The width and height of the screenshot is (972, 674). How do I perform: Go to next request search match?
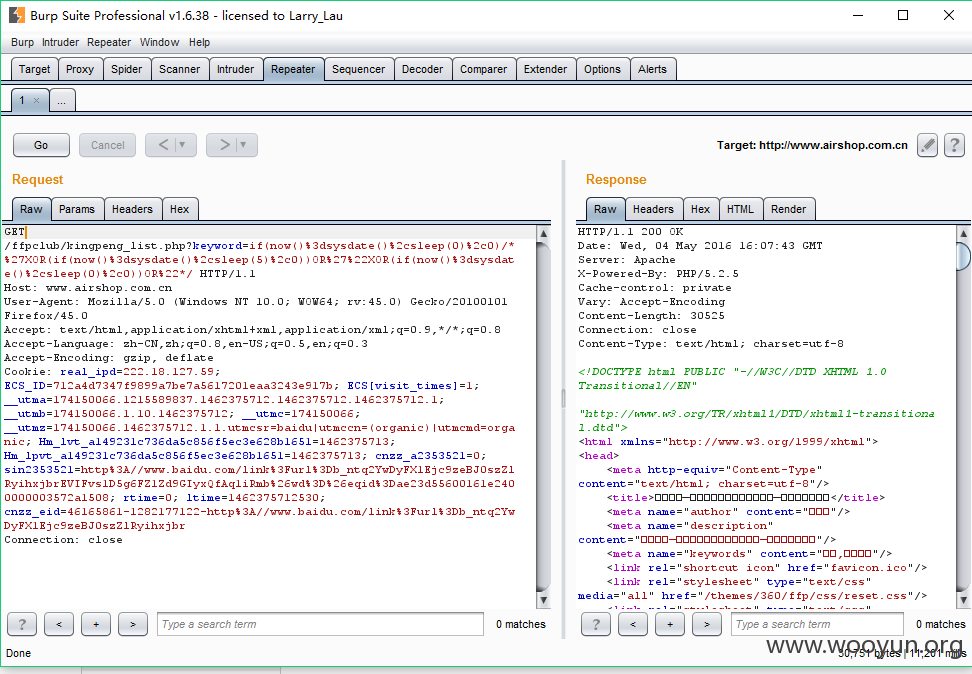(x=133, y=624)
